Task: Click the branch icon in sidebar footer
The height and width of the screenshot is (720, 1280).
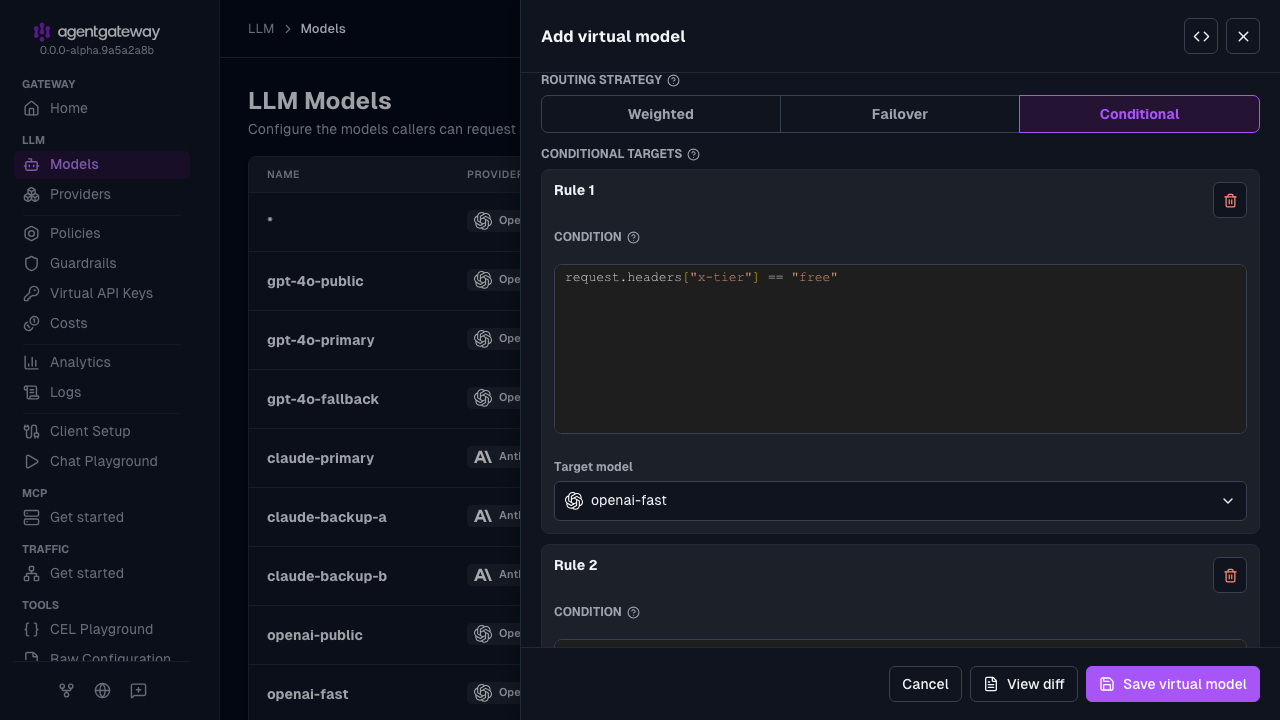Action: click(x=66, y=690)
